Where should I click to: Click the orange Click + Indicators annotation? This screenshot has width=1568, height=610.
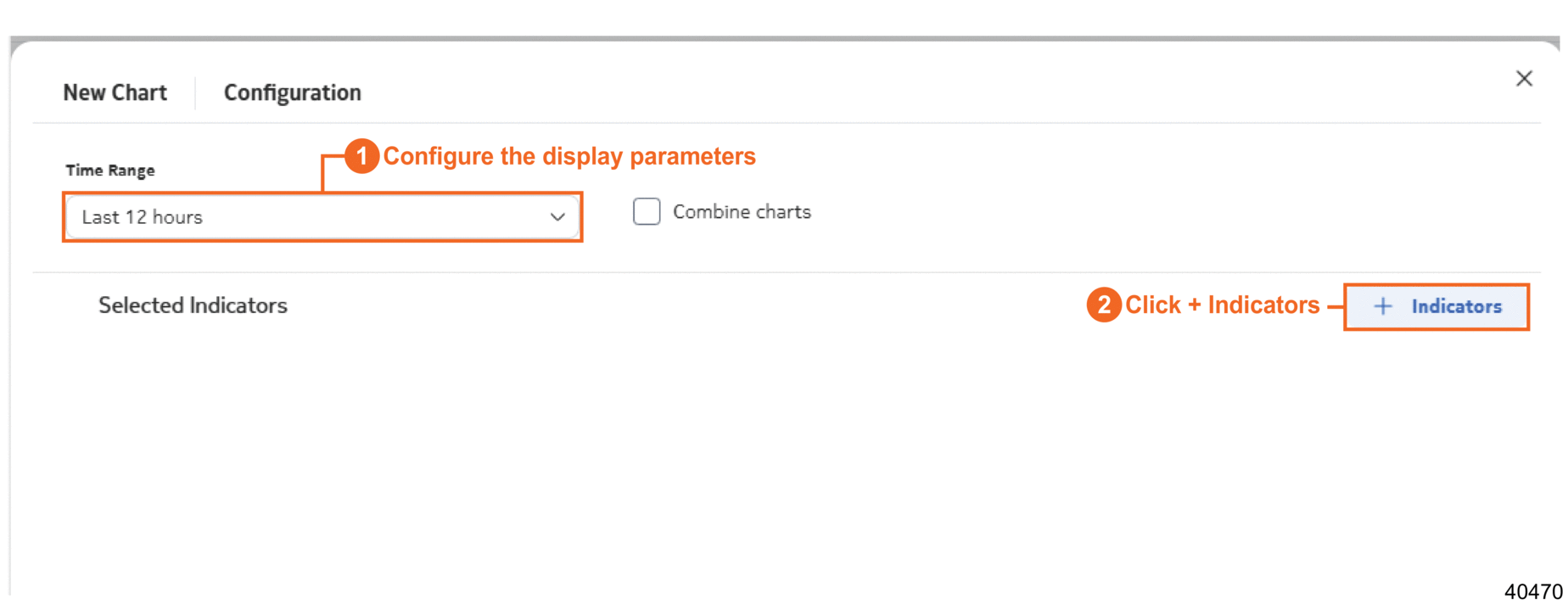[x=1222, y=305]
